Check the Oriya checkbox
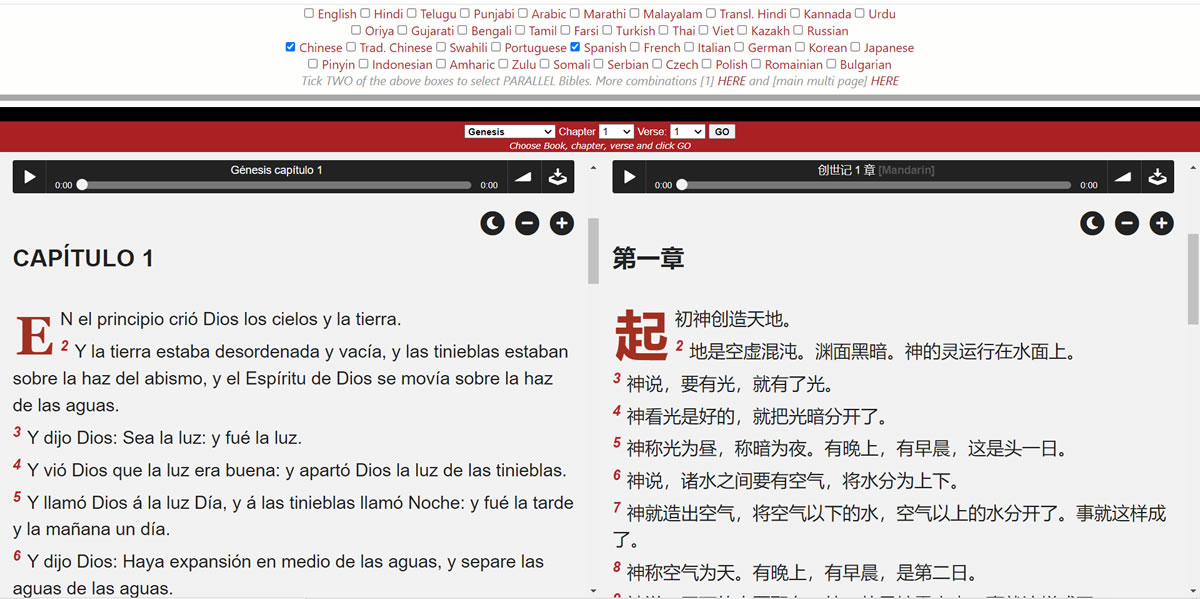 (356, 30)
